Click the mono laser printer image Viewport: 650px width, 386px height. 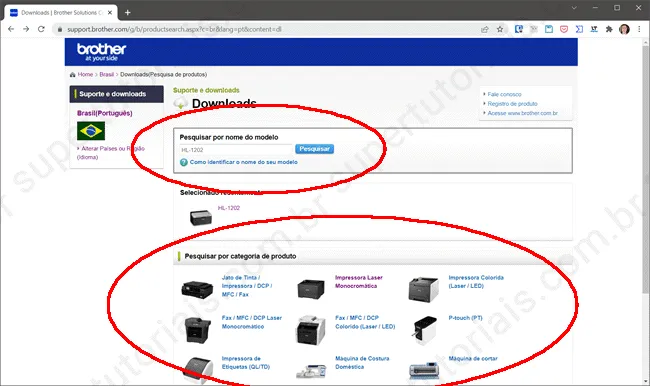(311, 289)
